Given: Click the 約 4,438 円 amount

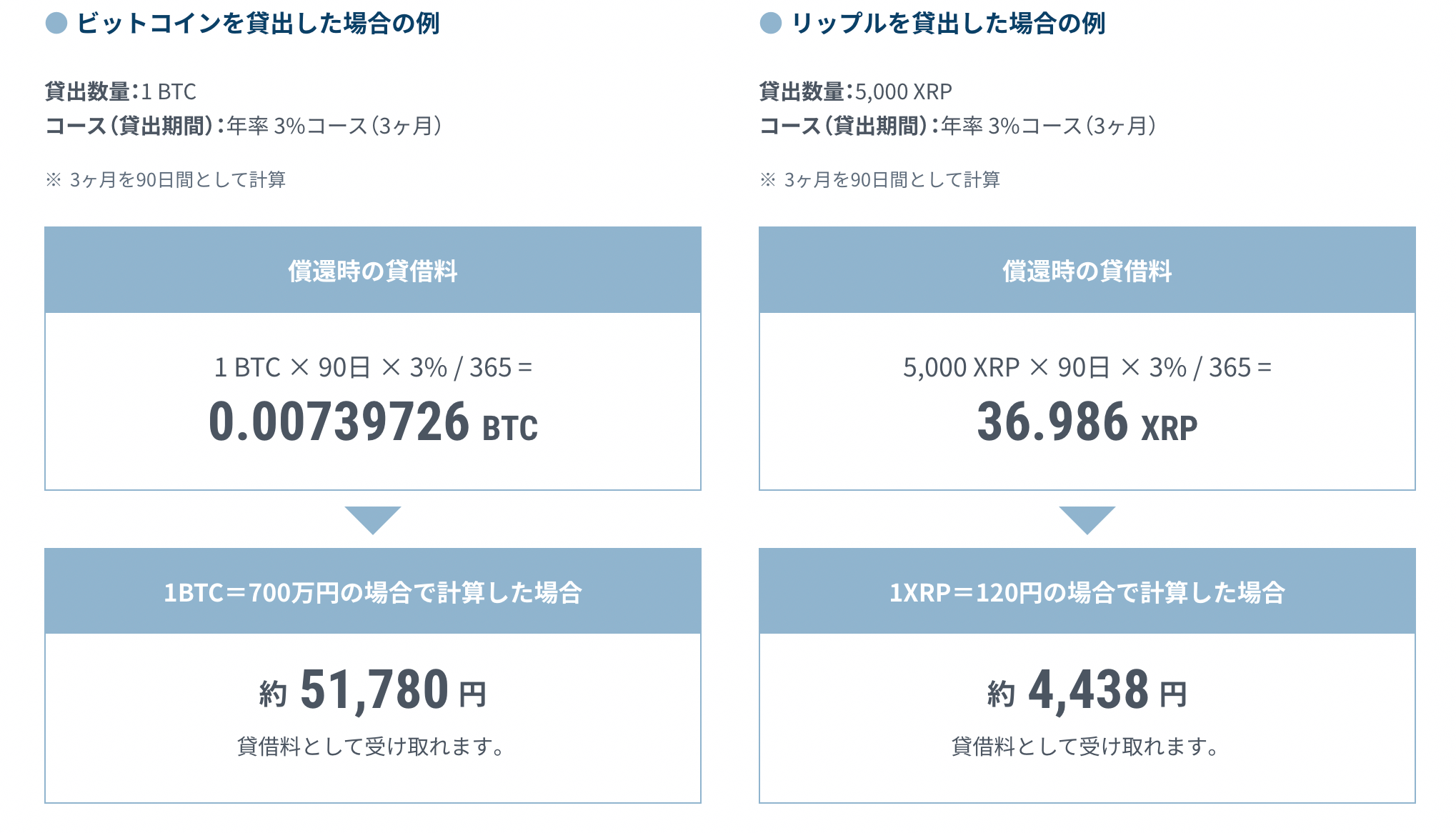Looking at the screenshot, I should coord(1087,691).
